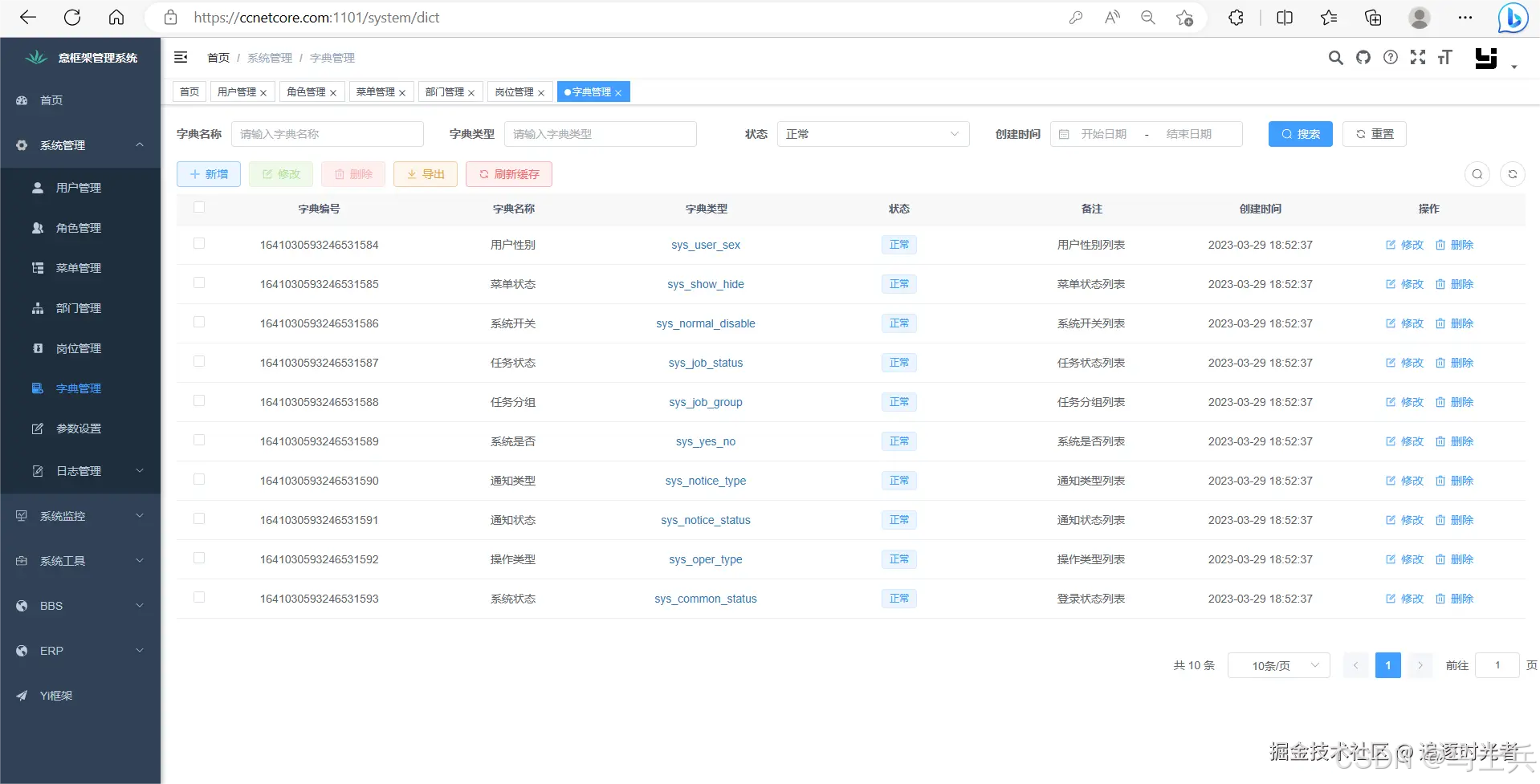Go back using browser back arrow
This screenshot has width=1540, height=784.
[x=28, y=18]
